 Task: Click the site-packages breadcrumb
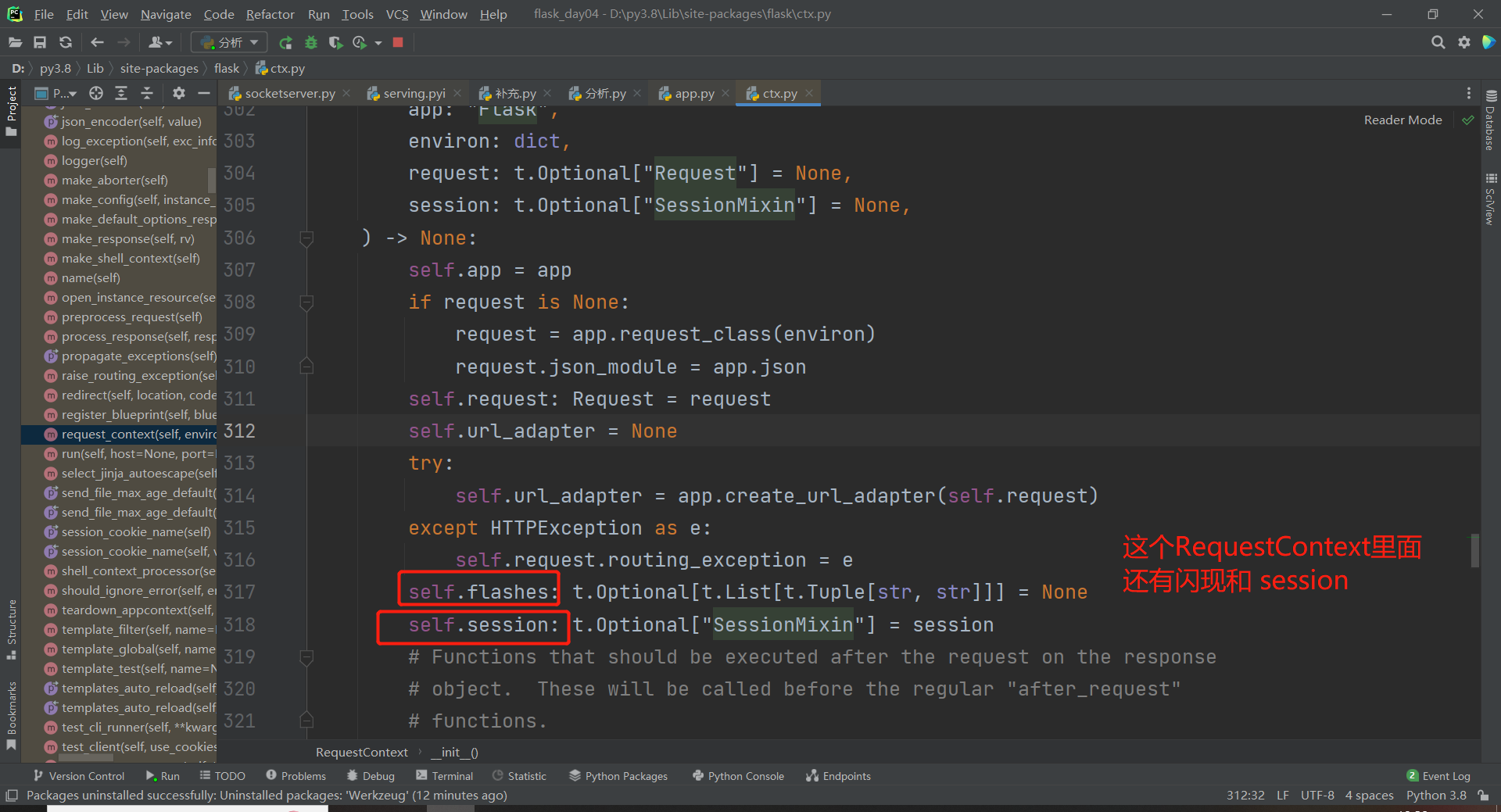tap(159, 69)
